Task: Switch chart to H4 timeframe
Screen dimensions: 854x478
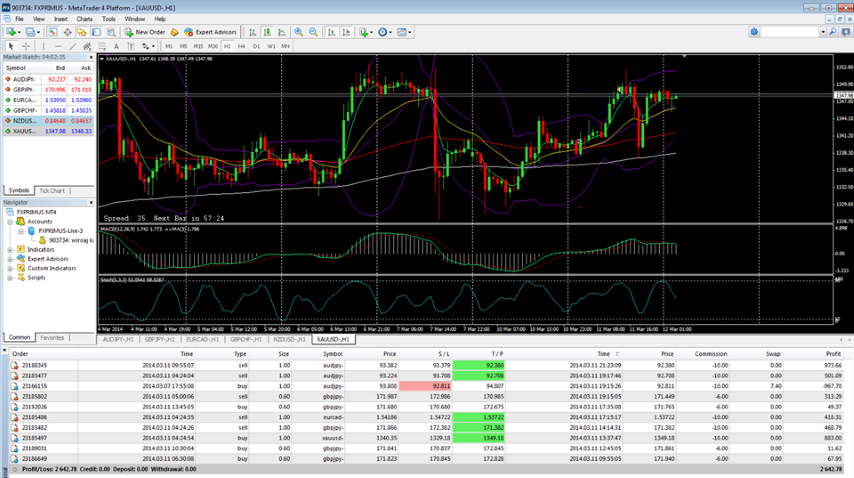Action: pyautogui.click(x=242, y=46)
